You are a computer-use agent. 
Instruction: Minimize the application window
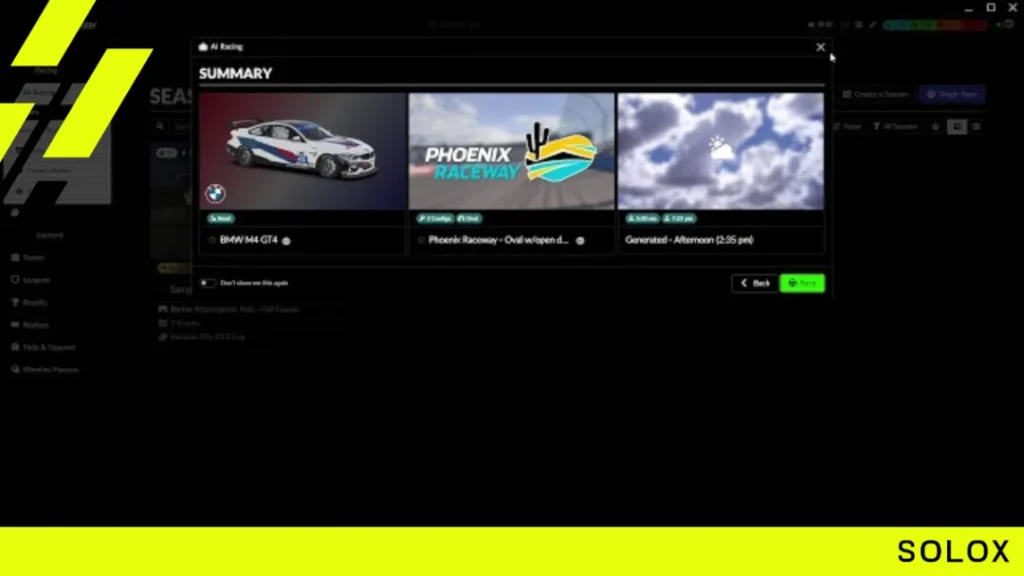[968, 8]
